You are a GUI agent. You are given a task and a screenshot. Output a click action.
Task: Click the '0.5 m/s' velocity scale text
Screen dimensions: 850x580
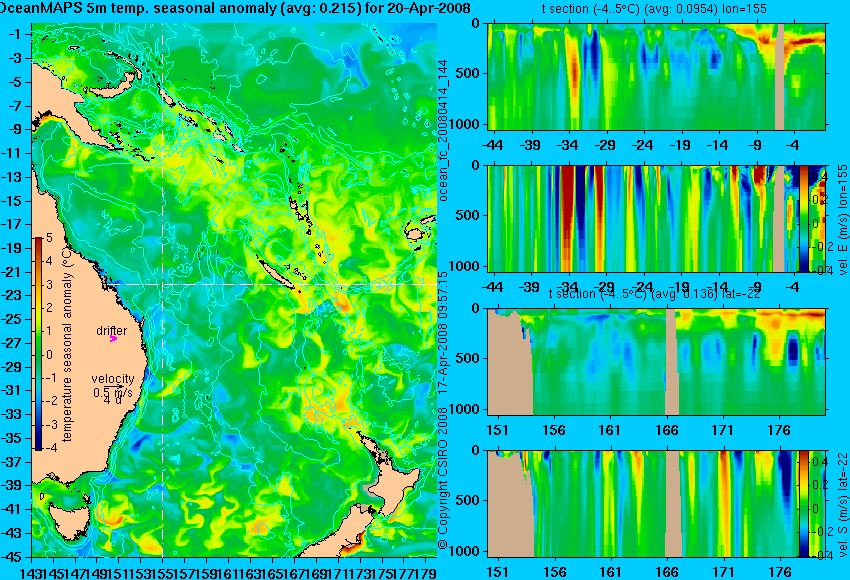tap(112, 391)
